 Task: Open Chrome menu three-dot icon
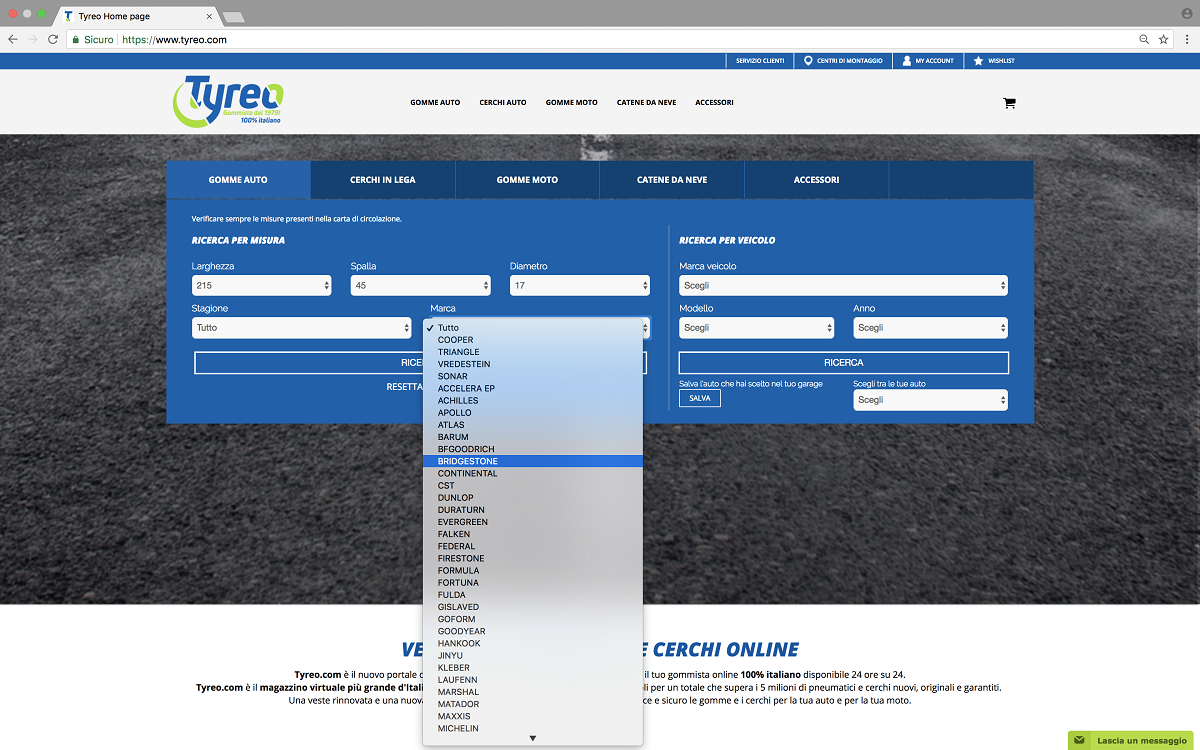[x=1186, y=39]
